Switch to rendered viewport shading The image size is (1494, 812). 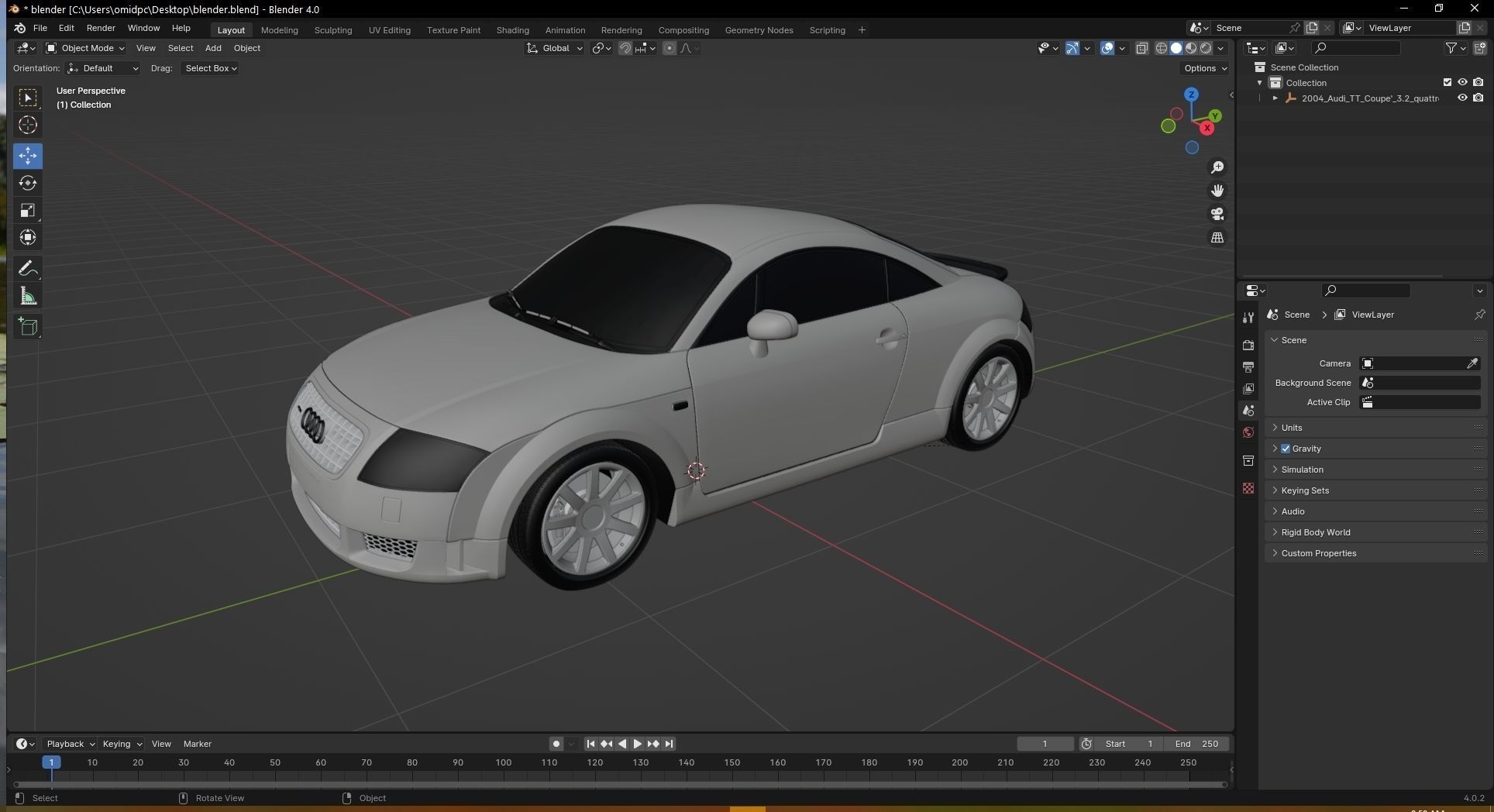point(1206,48)
